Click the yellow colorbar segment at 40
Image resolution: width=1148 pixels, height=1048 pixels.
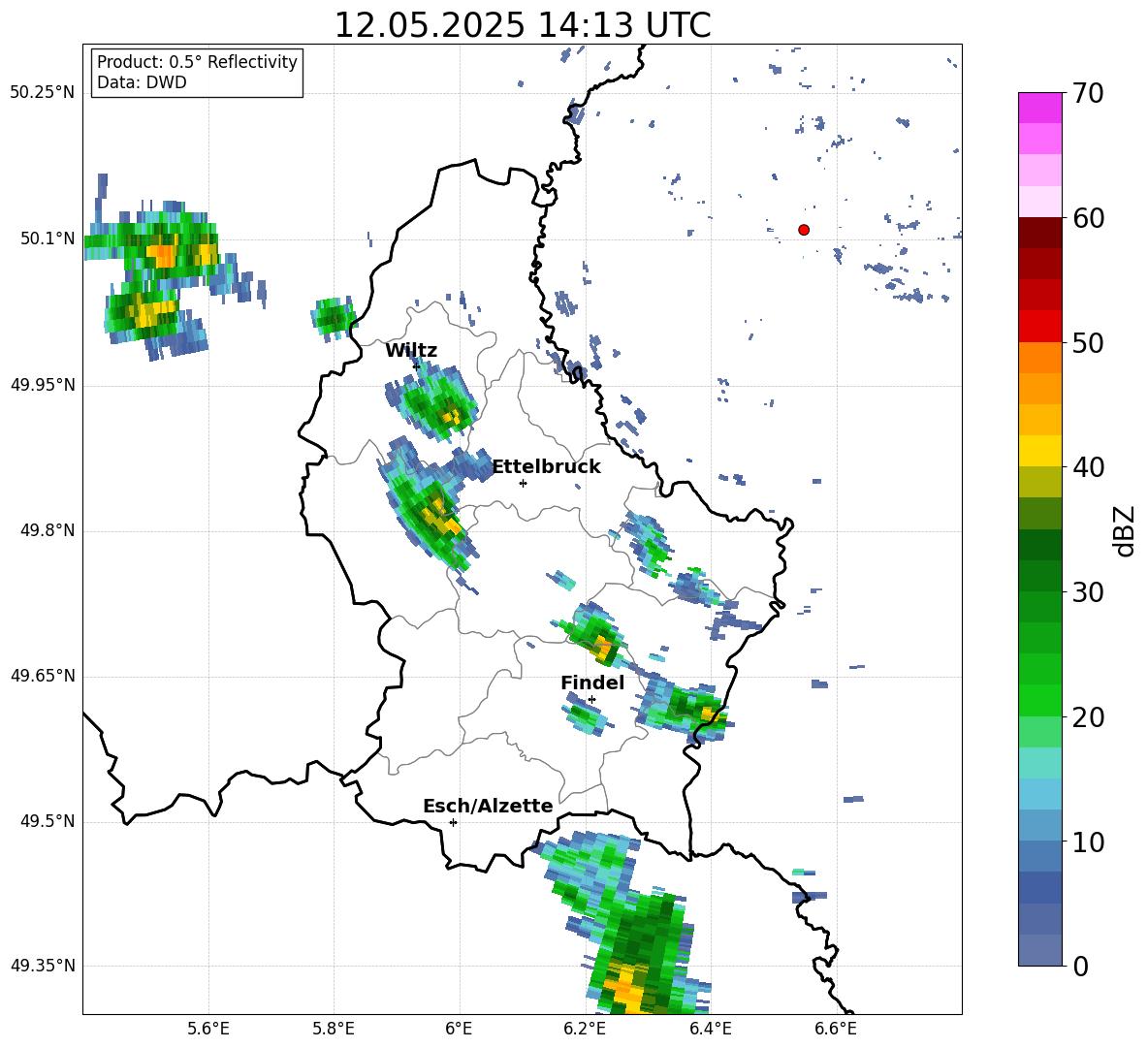1039,451
